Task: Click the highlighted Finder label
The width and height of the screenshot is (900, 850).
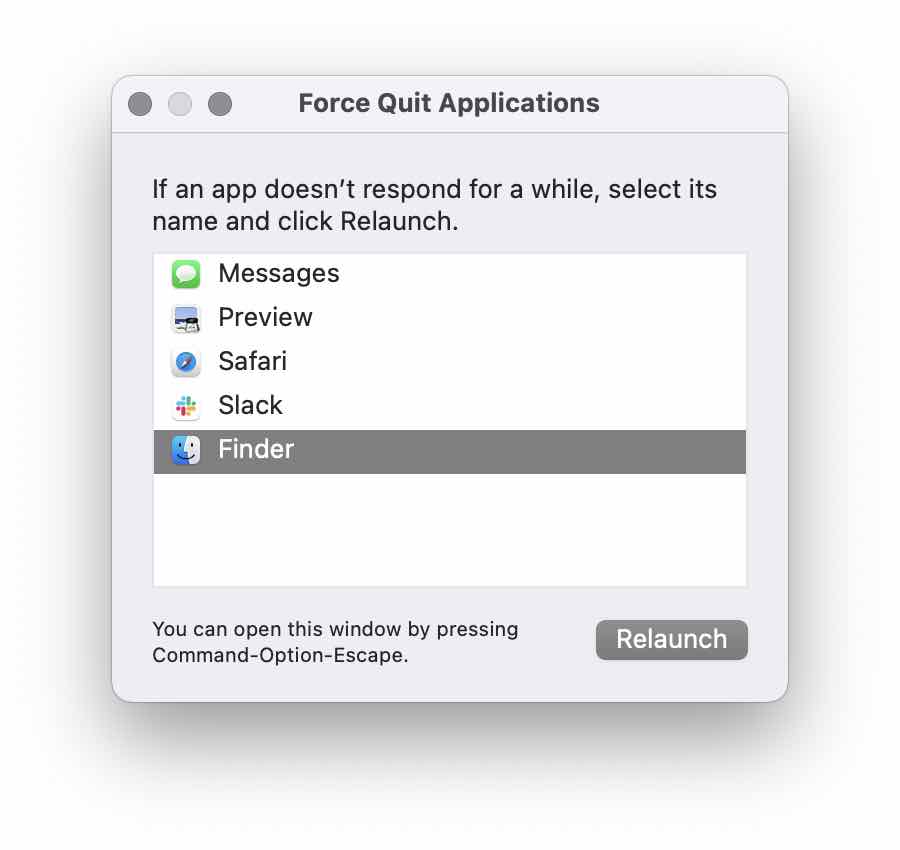Action: click(x=256, y=449)
